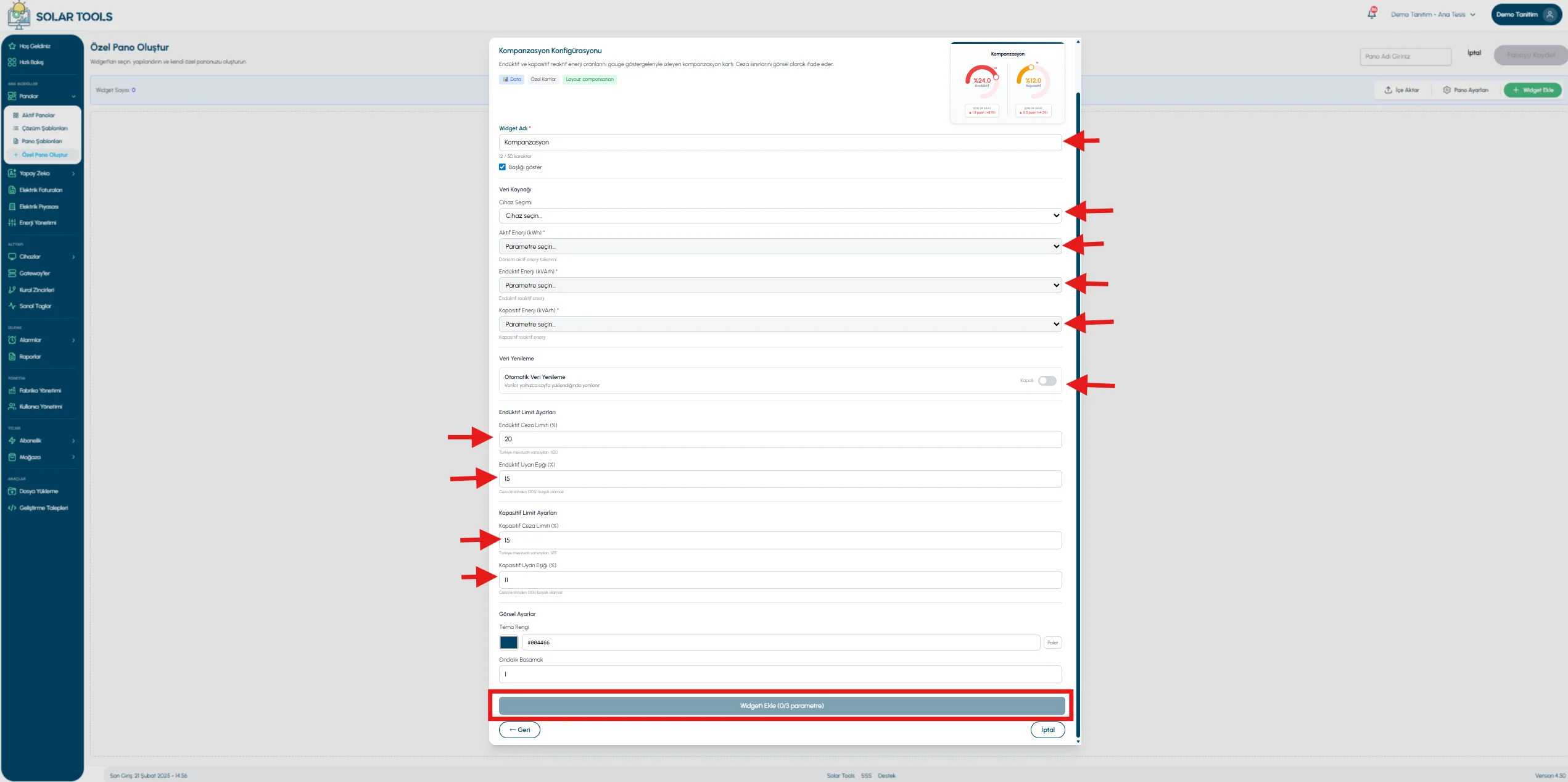
Task: Click the Pano Ayarları gear icon
Action: (1446, 90)
